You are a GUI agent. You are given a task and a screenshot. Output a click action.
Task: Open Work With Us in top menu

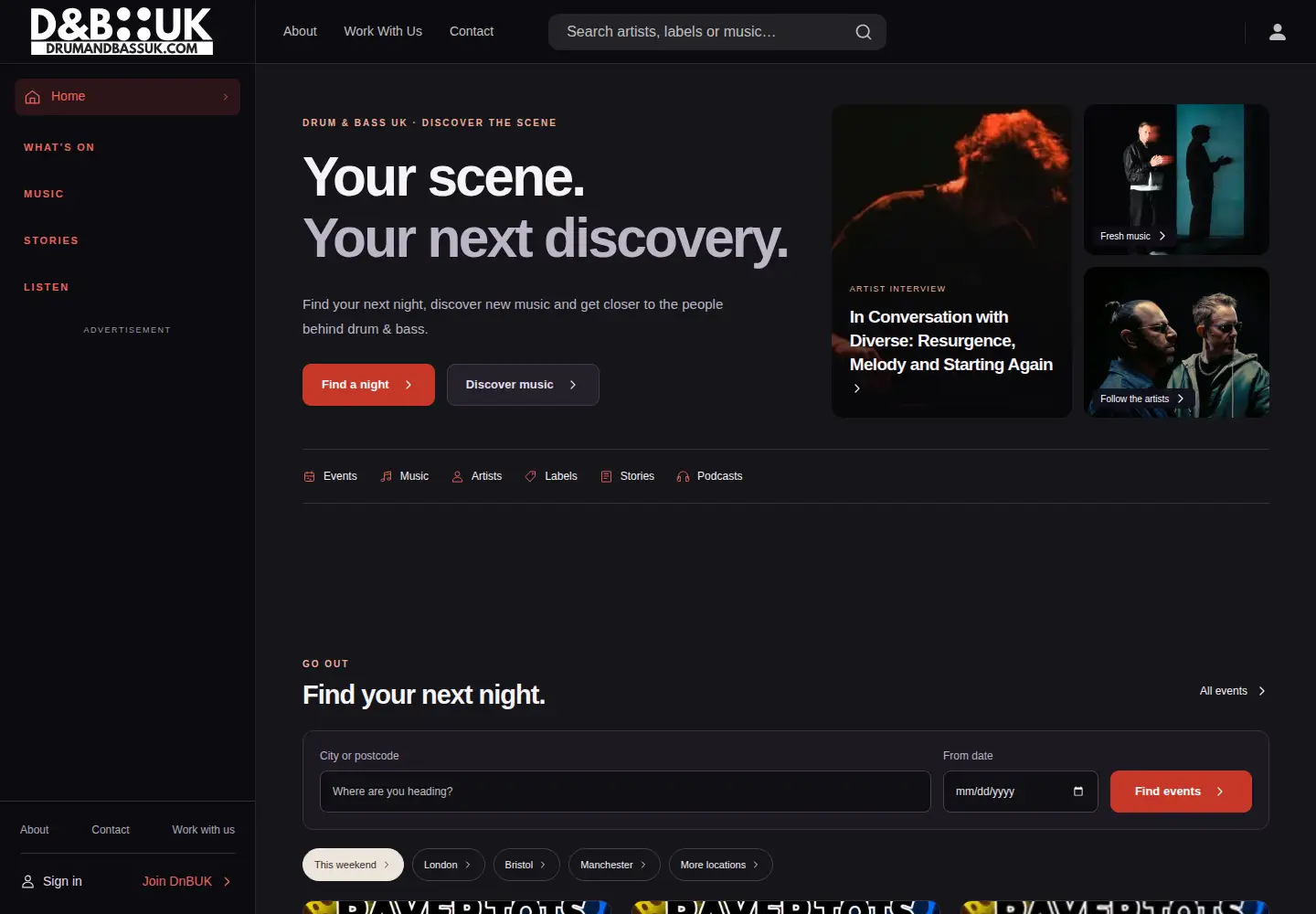[x=383, y=31]
